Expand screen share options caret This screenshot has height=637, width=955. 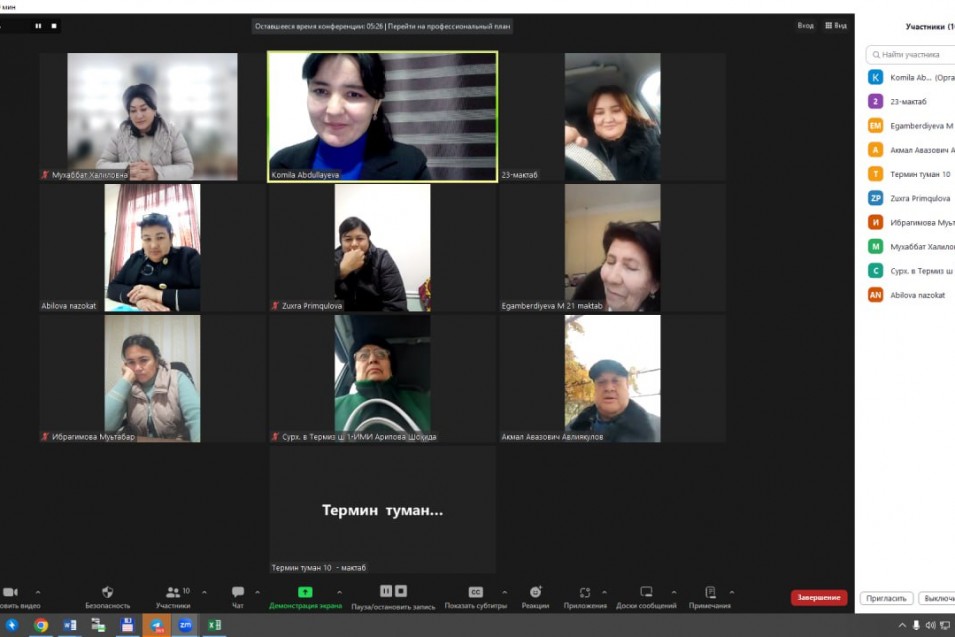339,592
